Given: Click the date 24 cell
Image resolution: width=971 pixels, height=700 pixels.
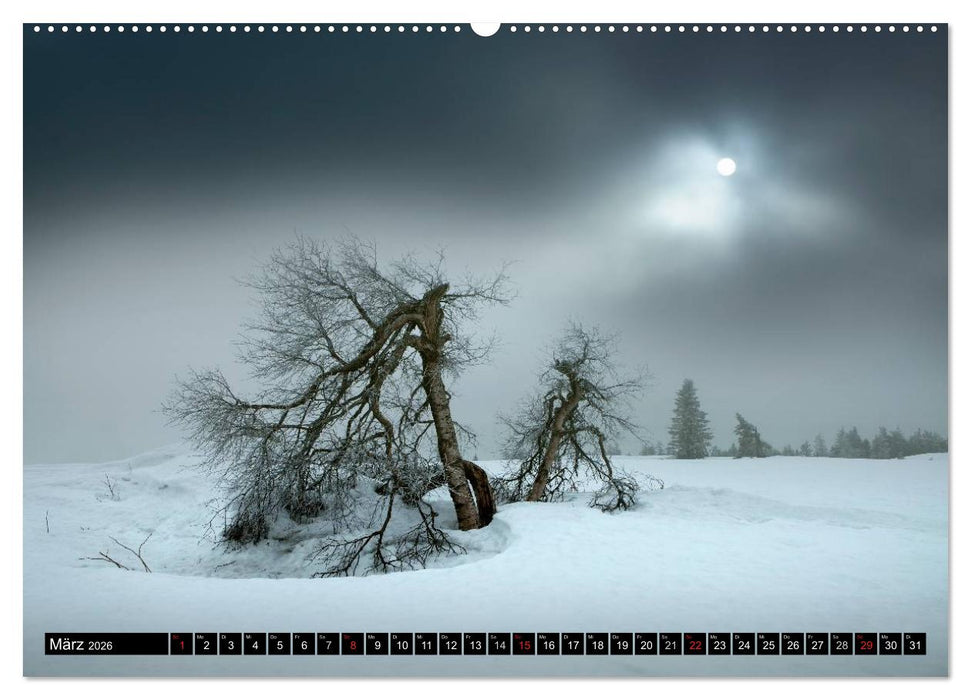Looking at the screenshot, I should tap(743, 646).
